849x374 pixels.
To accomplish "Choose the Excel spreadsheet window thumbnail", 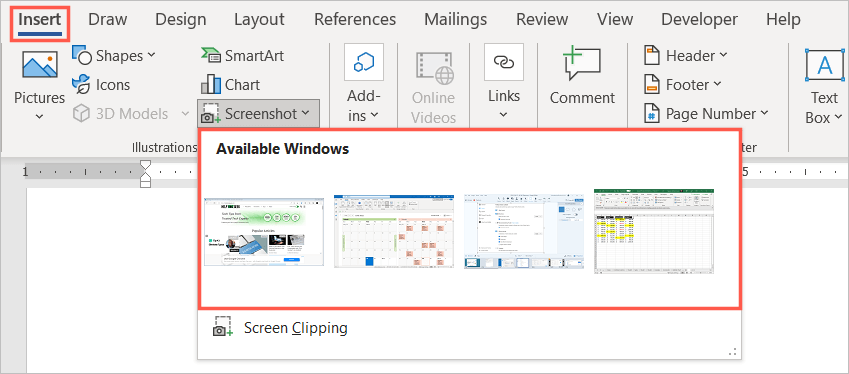I will point(654,231).
